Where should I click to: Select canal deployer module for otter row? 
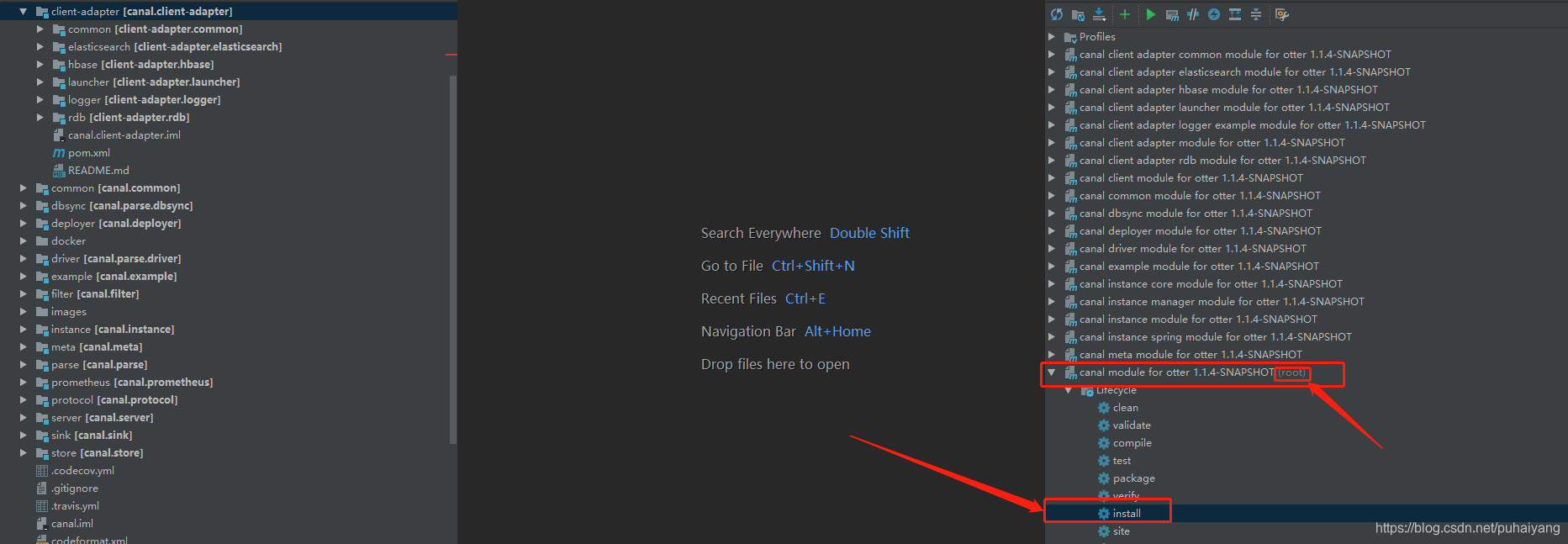pyautogui.click(x=1201, y=231)
